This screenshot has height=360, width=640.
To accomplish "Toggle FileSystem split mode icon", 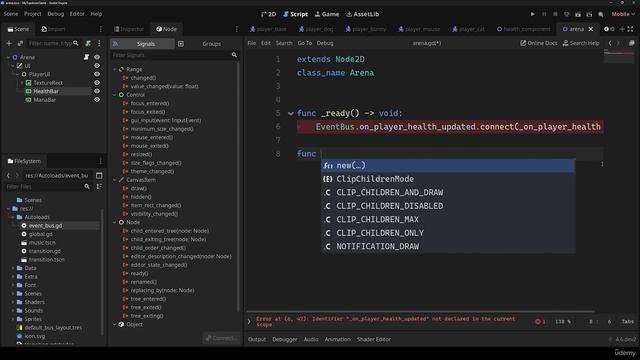I will click(99, 176).
